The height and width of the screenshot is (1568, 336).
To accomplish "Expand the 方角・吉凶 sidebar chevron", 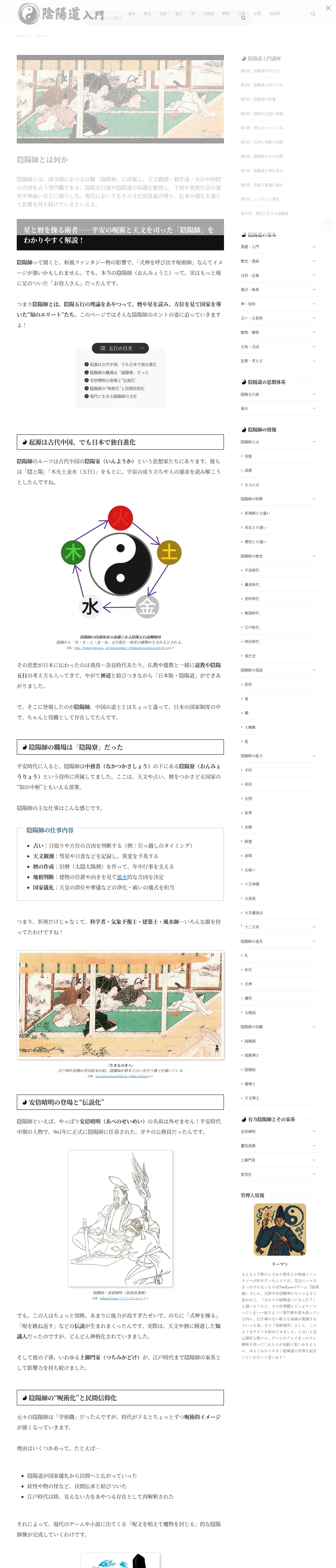I will point(314,346).
